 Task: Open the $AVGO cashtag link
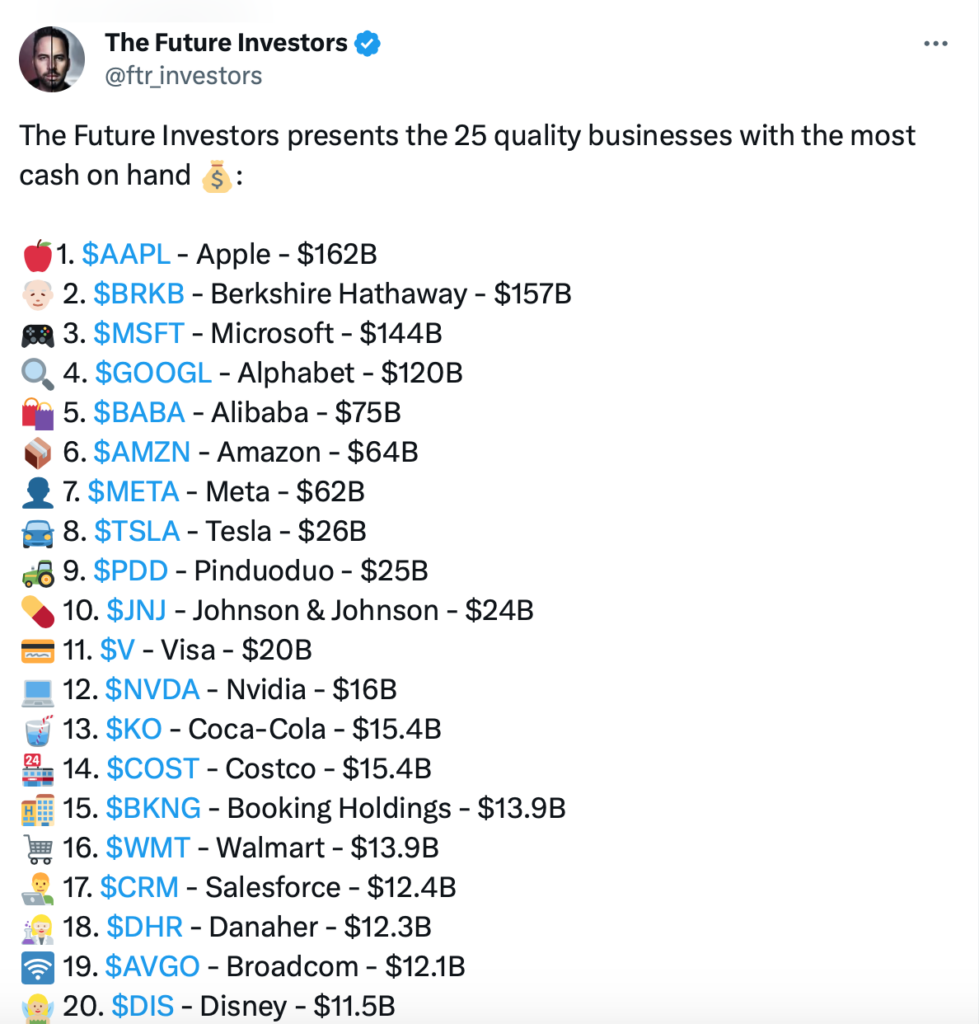(152, 967)
